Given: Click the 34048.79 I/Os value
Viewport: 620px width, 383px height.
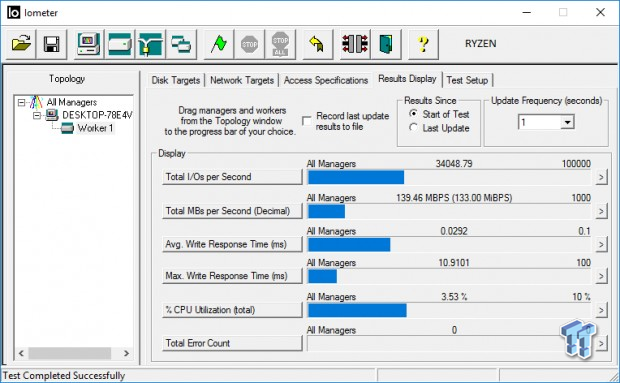Looking at the screenshot, I should pyautogui.click(x=454, y=164).
